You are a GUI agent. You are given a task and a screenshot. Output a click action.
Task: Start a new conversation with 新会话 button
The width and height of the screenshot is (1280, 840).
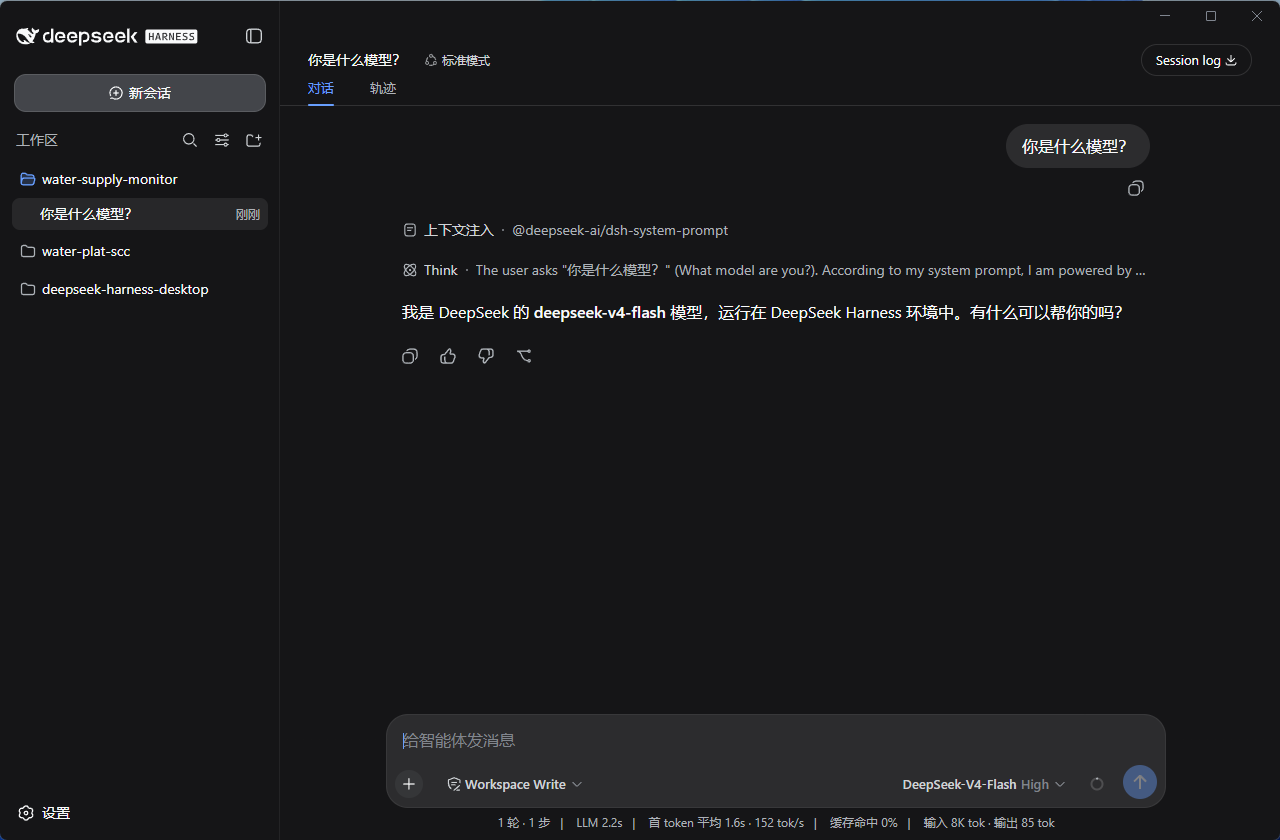coord(140,93)
